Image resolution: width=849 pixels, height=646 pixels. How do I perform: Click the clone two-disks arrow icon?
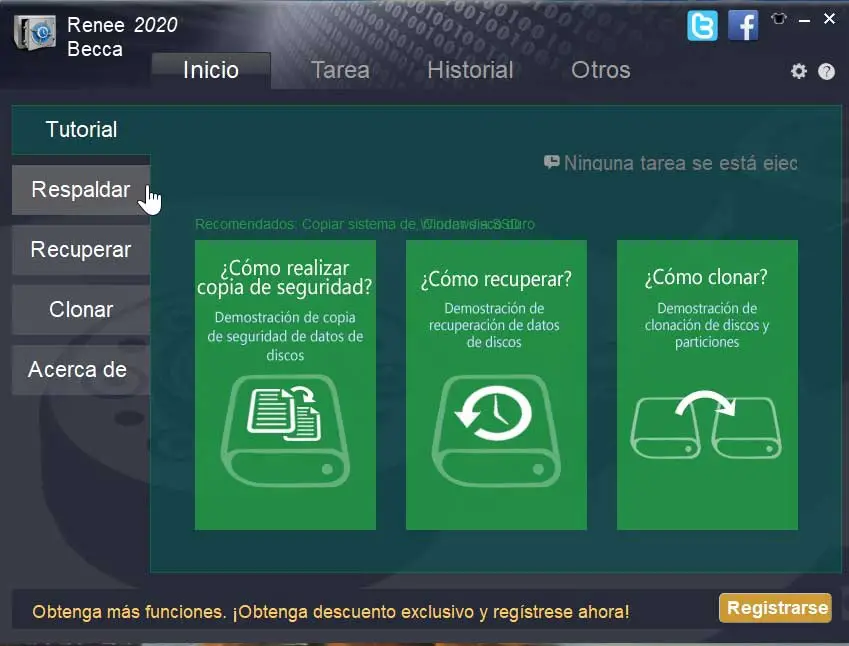click(706, 425)
